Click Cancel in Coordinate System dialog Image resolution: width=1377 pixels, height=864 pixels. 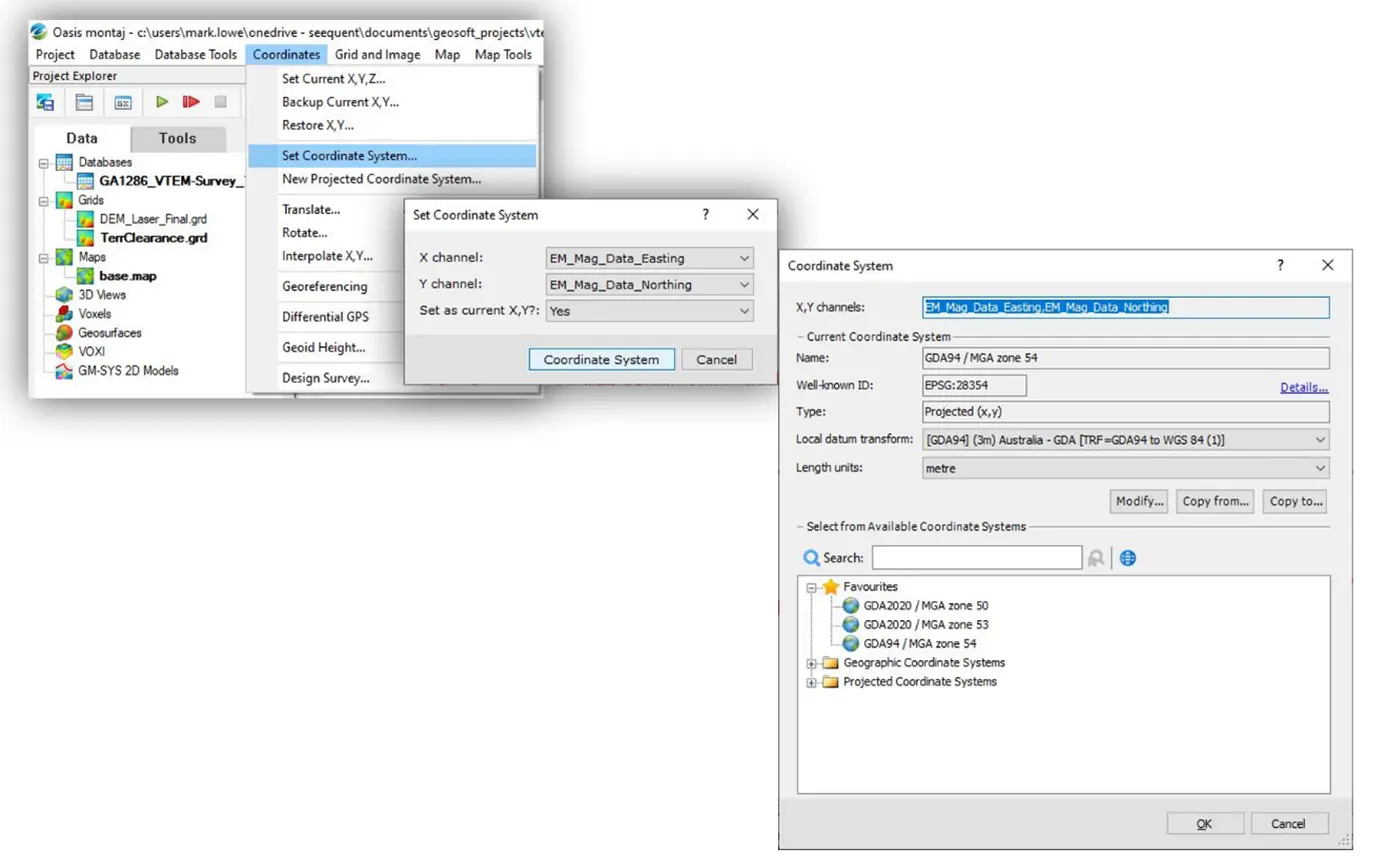(1290, 824)
